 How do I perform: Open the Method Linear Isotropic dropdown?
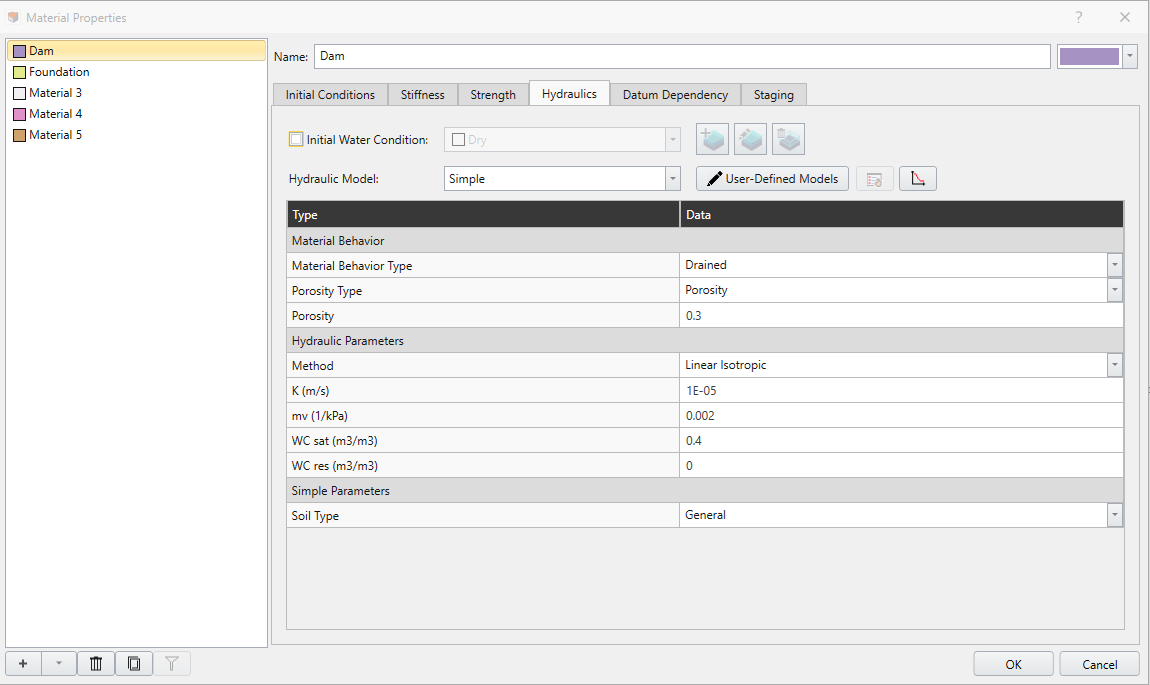point(1115,365)
